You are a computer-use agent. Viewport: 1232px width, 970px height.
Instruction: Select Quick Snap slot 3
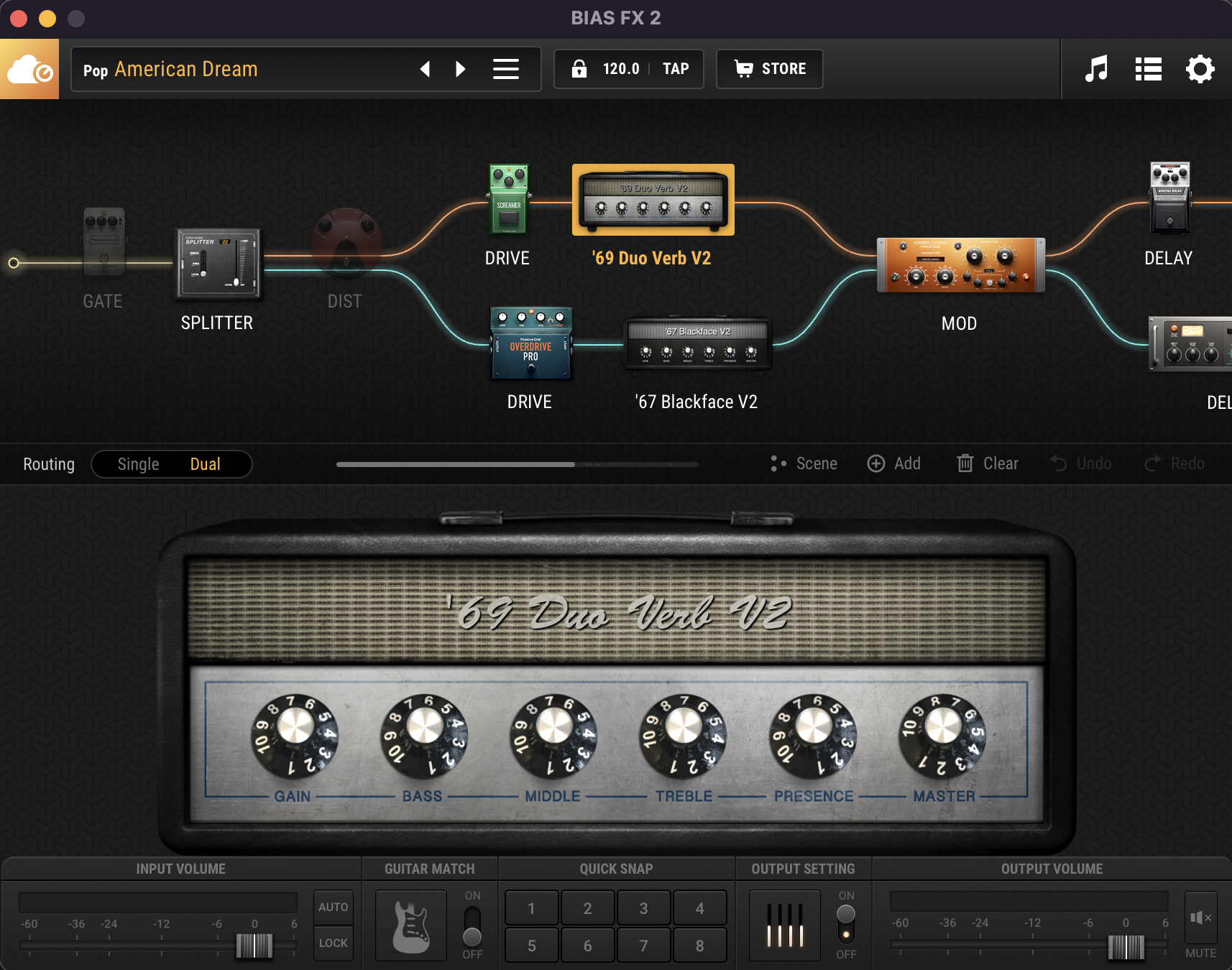644,908
